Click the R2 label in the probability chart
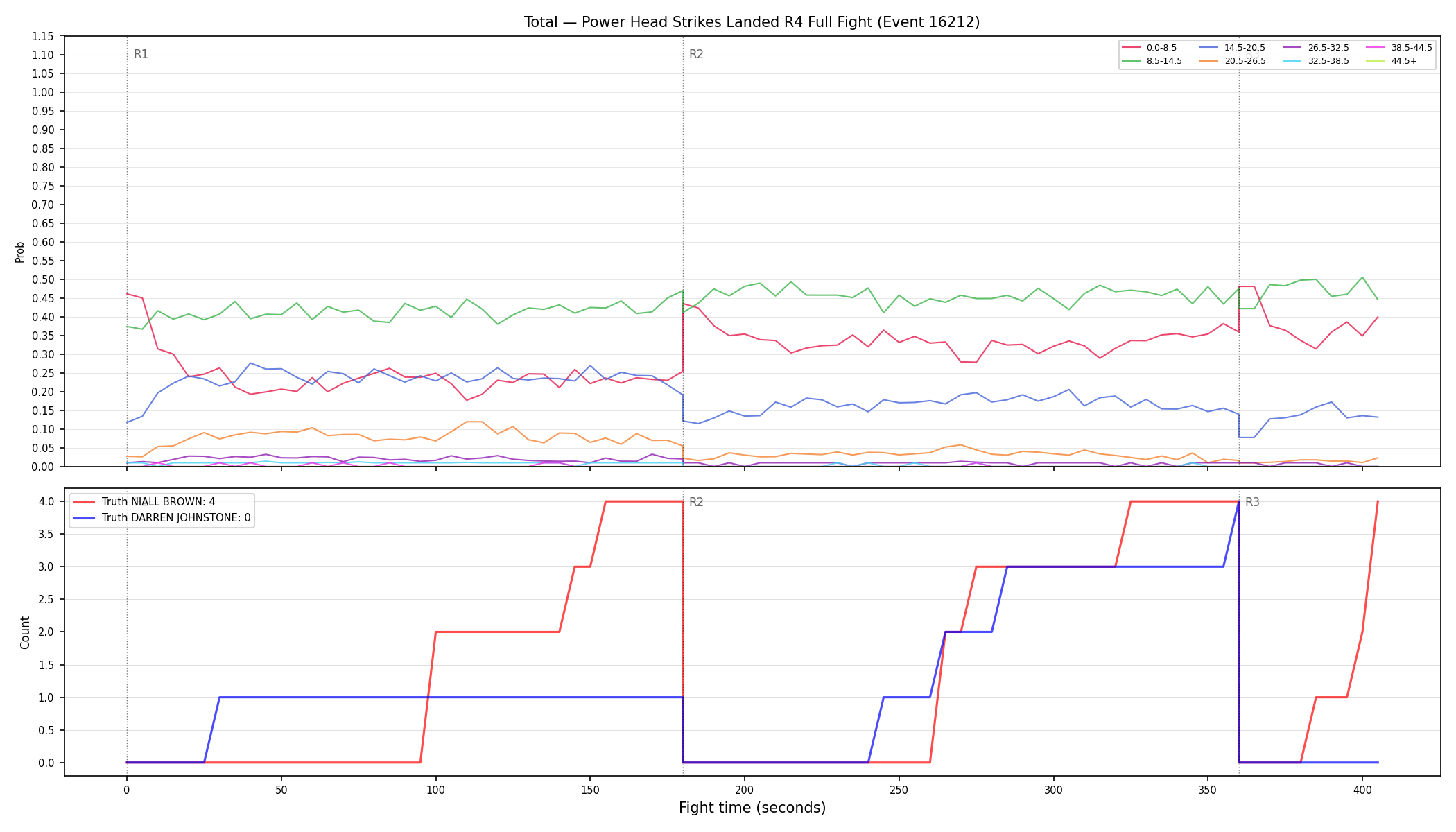 pos(696,55)
